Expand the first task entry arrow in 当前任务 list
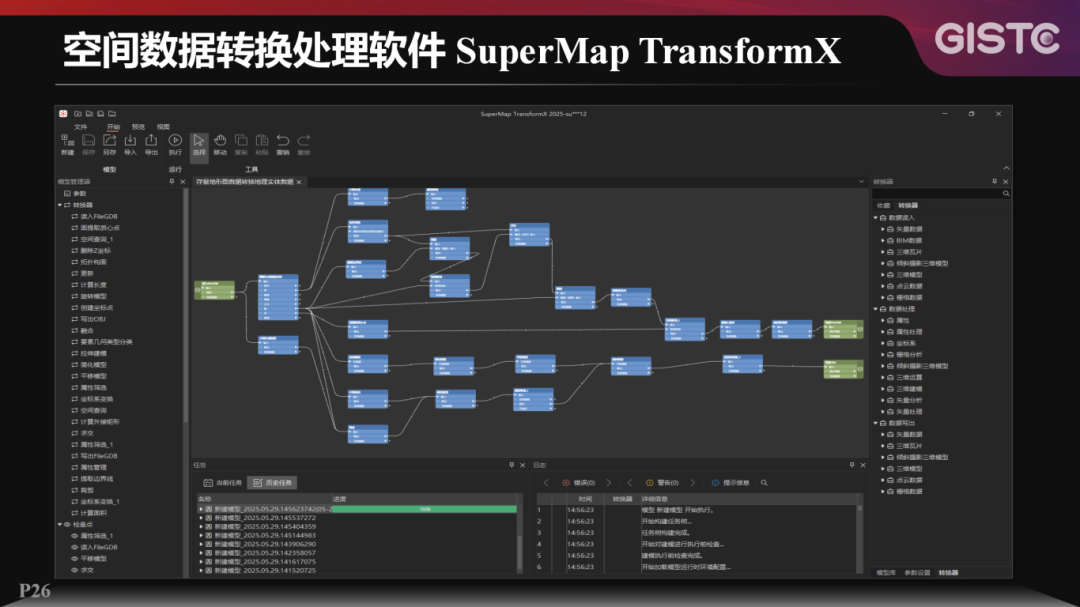This screenshot has width=1080, height=607. point(199,508)
